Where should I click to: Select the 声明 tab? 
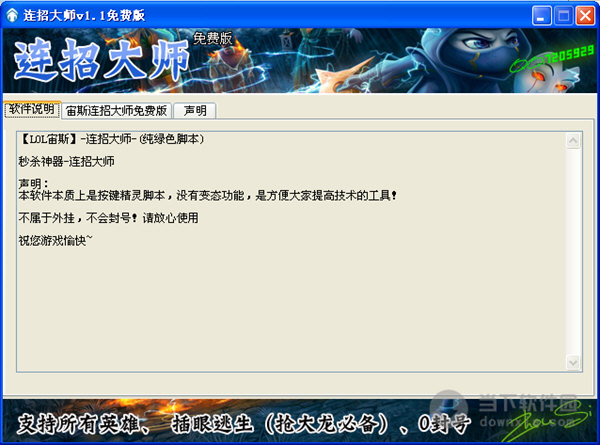195,111
